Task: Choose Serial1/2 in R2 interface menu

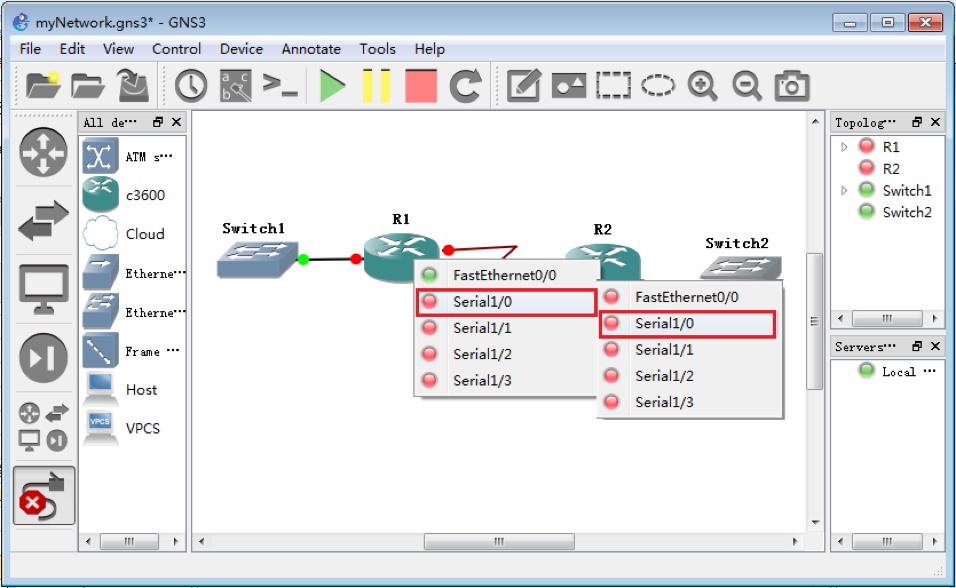Action: (x=688, y=376)
